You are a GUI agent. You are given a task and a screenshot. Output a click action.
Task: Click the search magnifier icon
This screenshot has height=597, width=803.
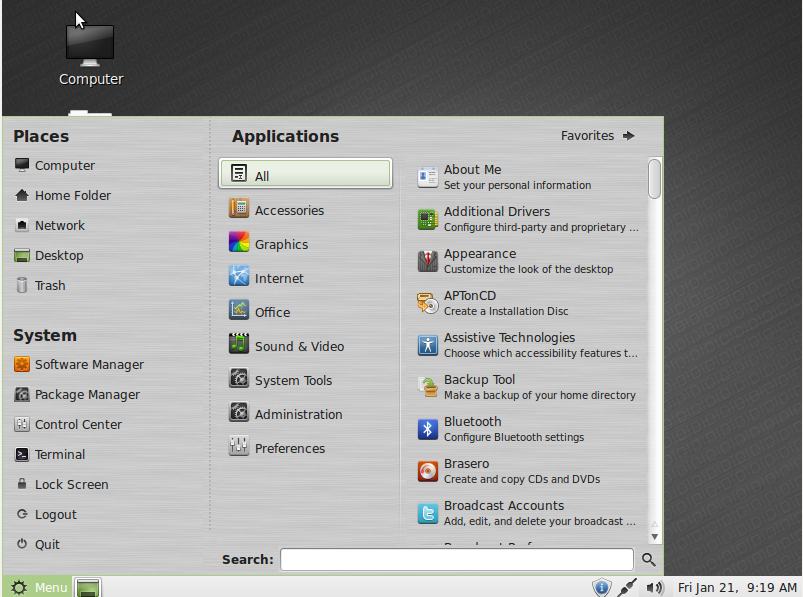[648, 560]
